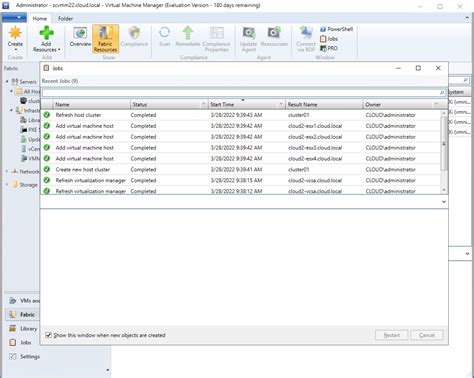Click the navigation pane options arrow

107,370
